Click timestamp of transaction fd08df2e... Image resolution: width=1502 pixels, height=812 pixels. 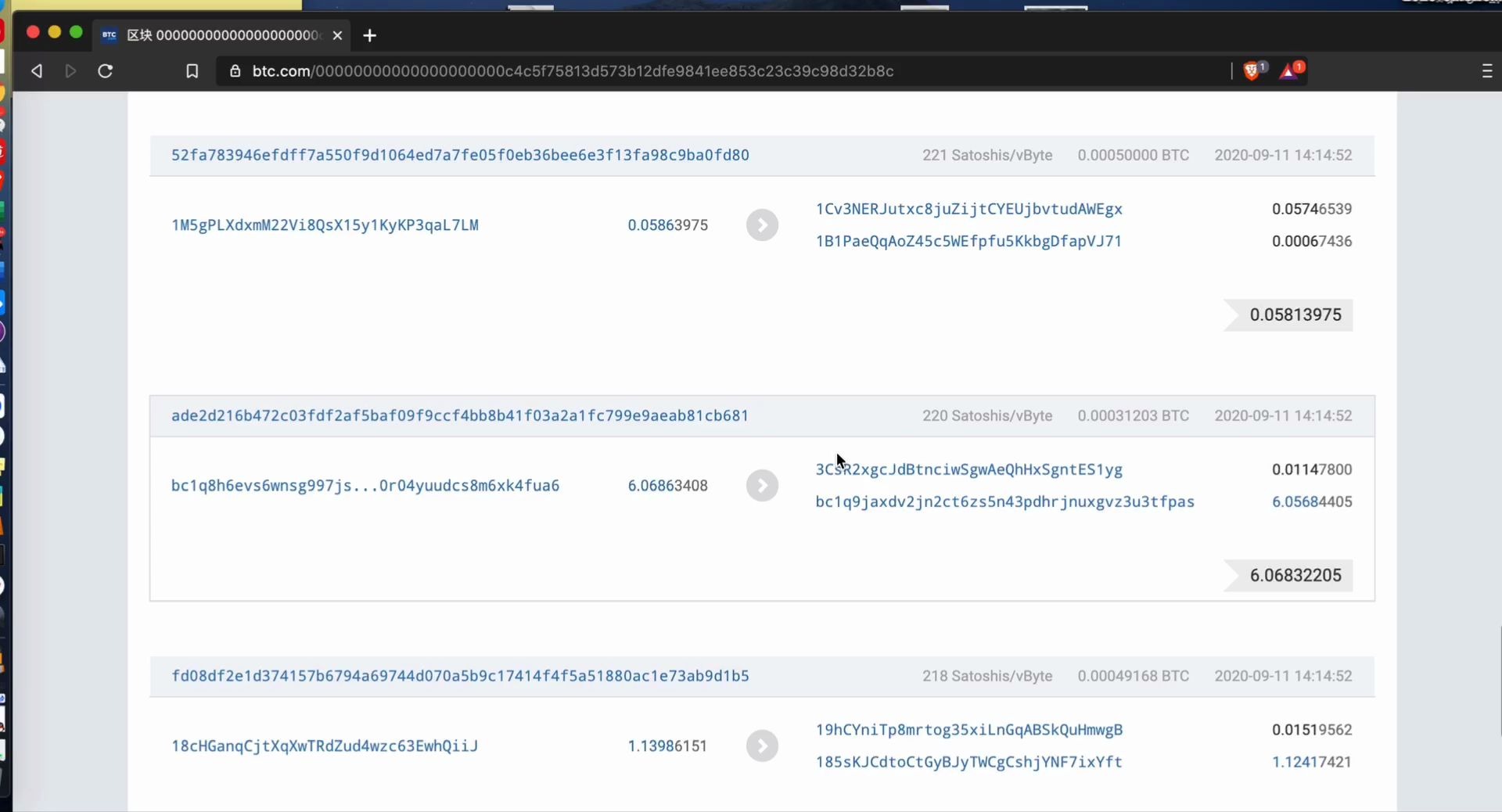[x=1283, y=676]
